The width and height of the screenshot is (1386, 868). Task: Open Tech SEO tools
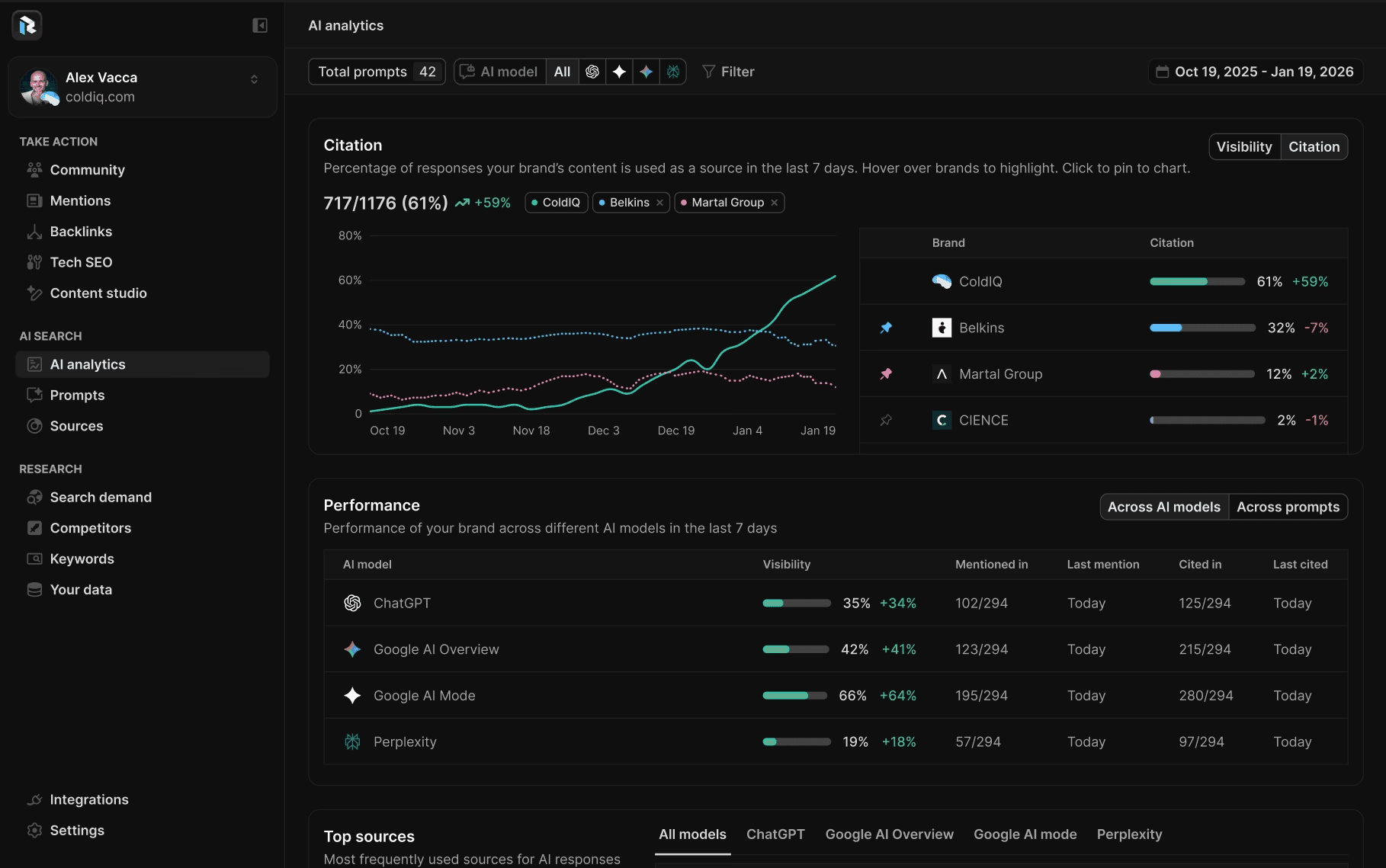point(143,262)
